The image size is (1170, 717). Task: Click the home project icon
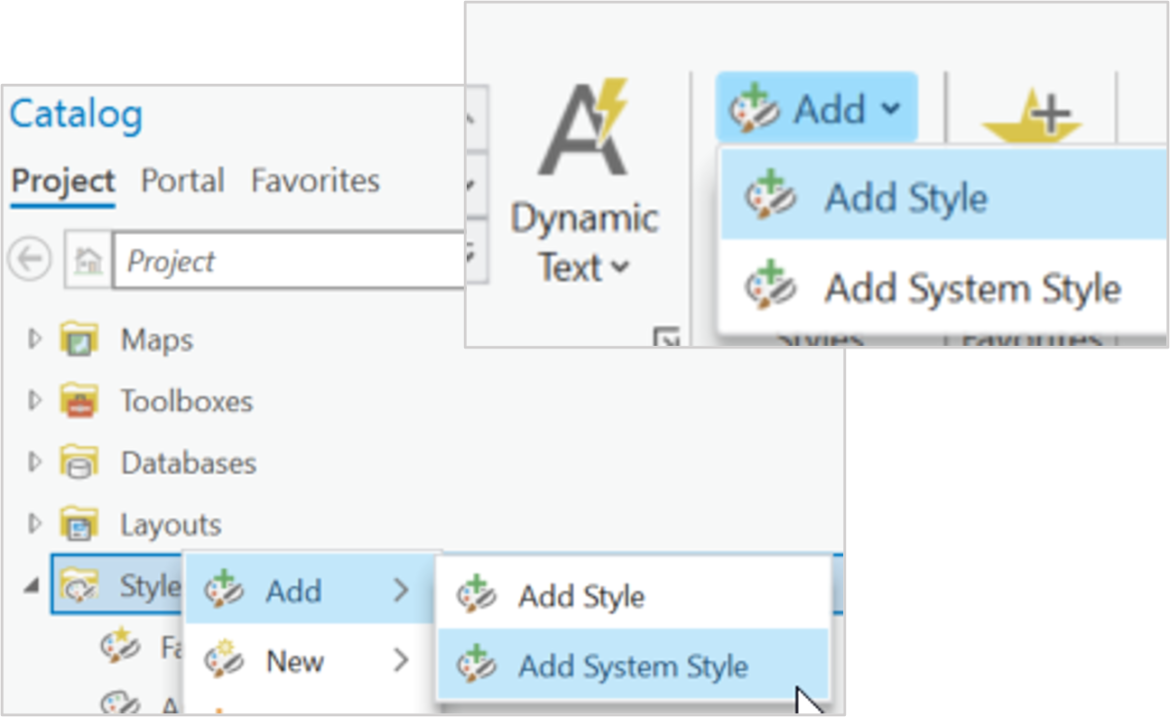click(89, 262)
